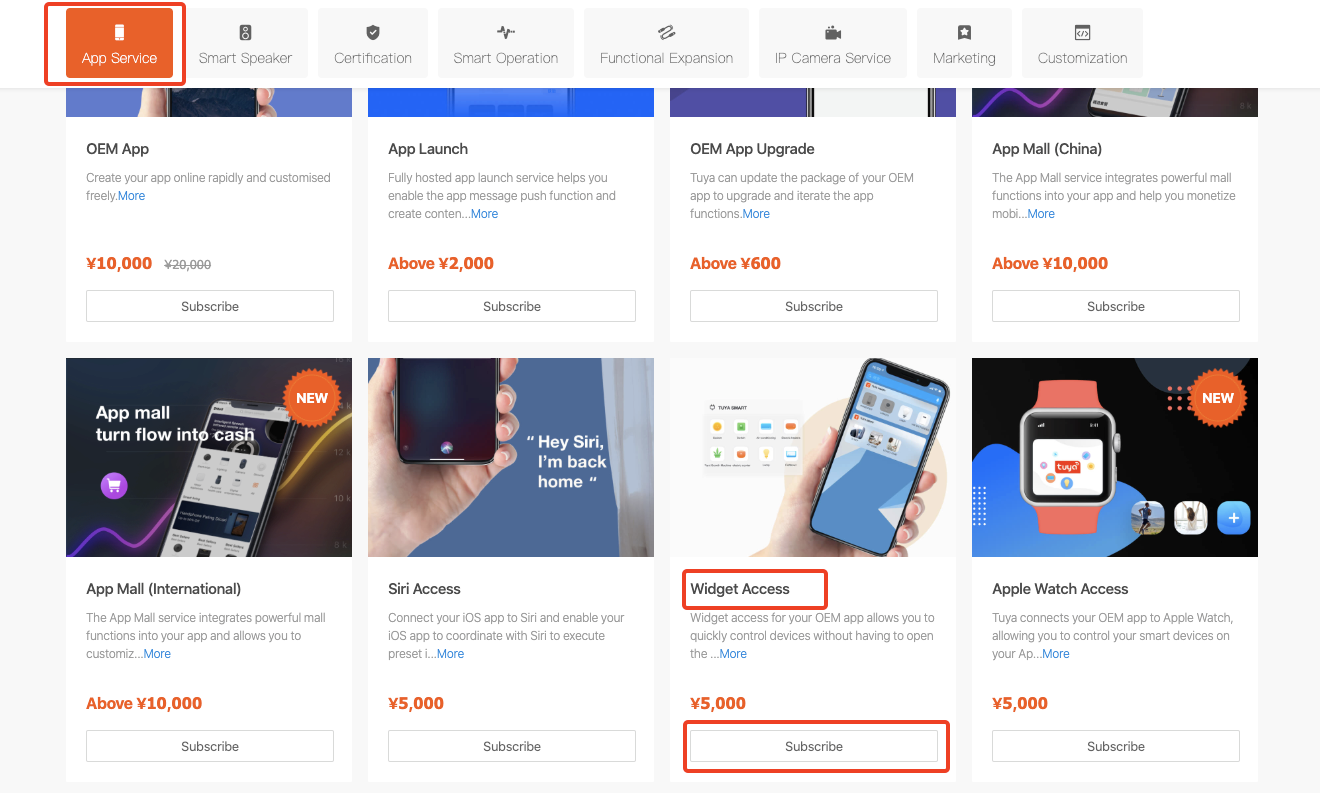Click the App Service phone icon
The image size is (1320, 793).
pos(119,32)
